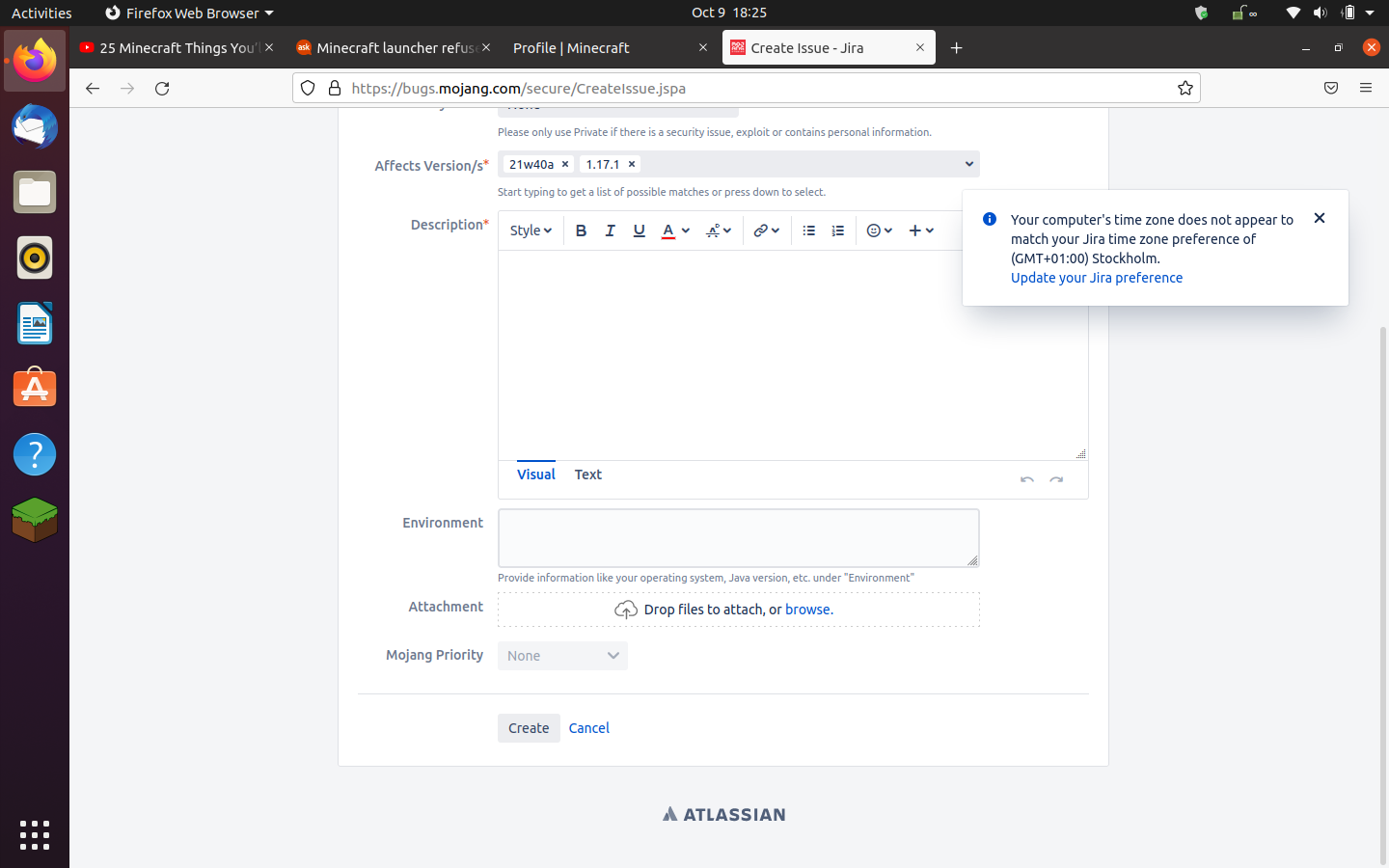Viewport: 1389px width, 868px height.
Task: Open the clock and calendar panel
Action: pos(729,13)
